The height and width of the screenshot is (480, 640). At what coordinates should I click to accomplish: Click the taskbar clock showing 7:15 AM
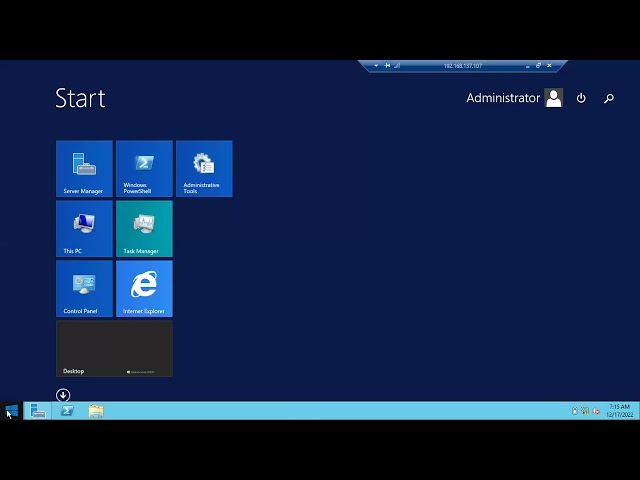(x=620, y=411)
